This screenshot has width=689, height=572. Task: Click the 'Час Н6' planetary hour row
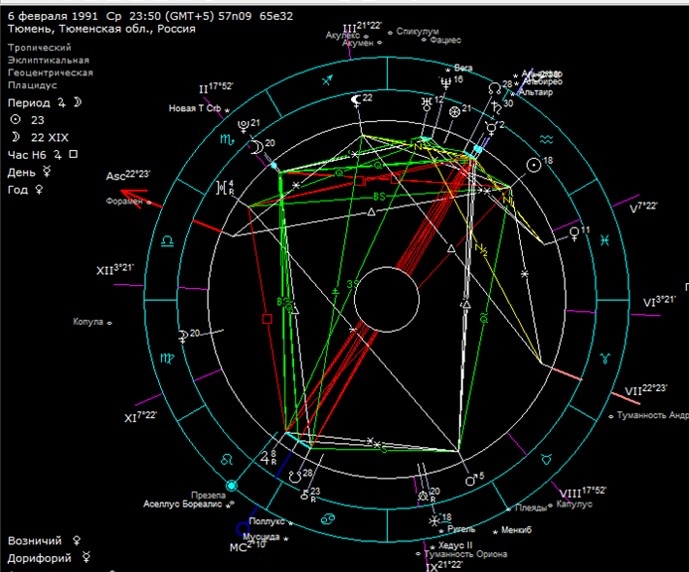(43, 155)
